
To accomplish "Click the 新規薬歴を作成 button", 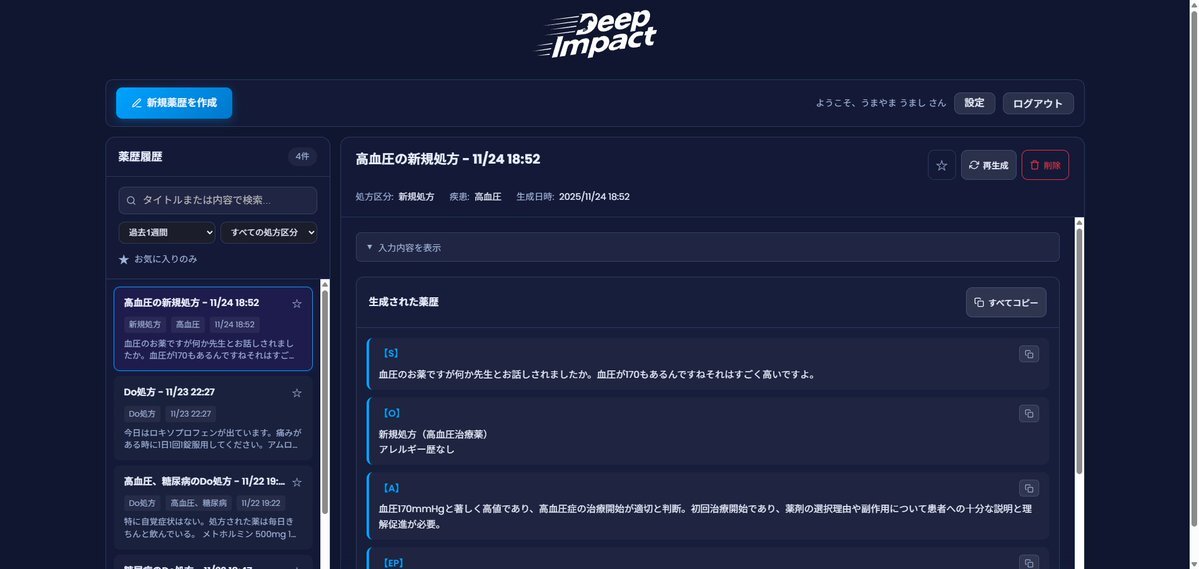I will click(174, 102).
